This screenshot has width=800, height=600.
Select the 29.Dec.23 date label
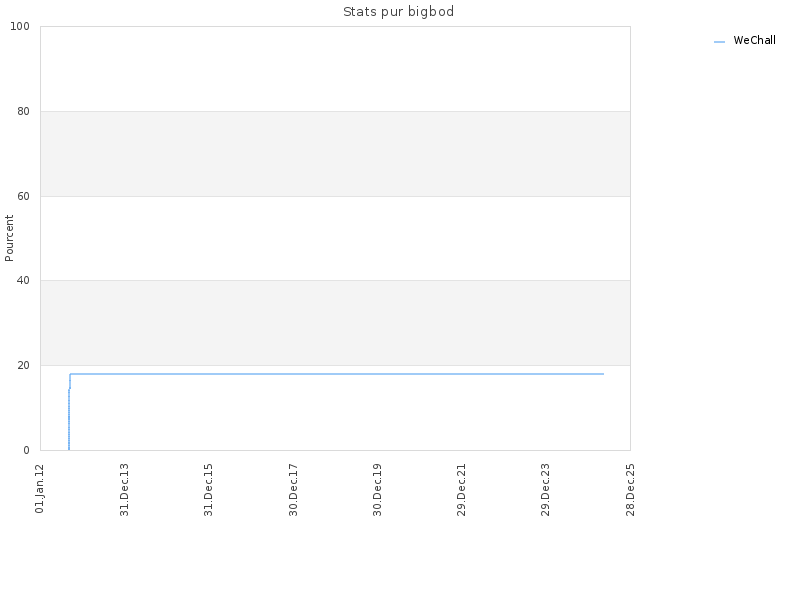[x=546, y=490]
